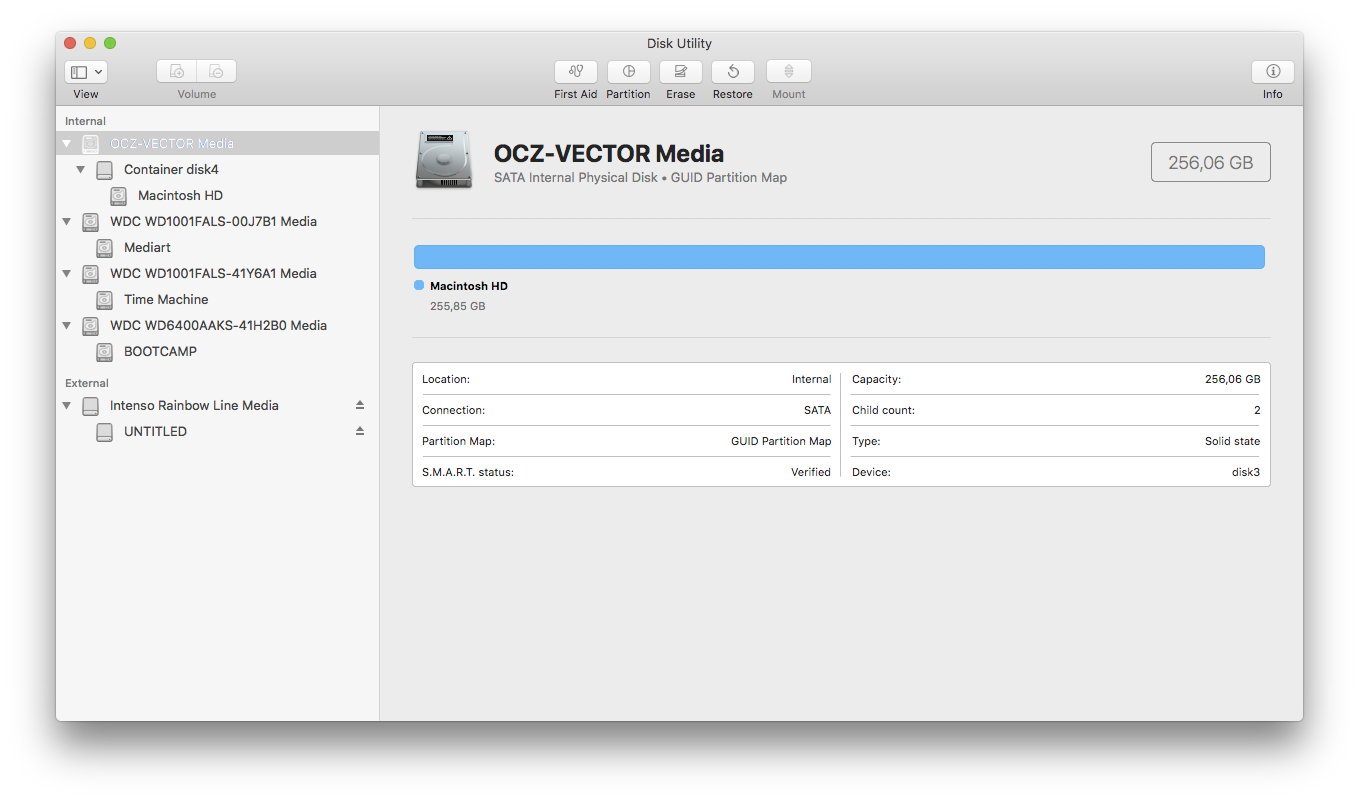Viewport: 1359px width, 801px height.
Task: Select Container disk4 in the sidebar
Action: tap(218, 169)
